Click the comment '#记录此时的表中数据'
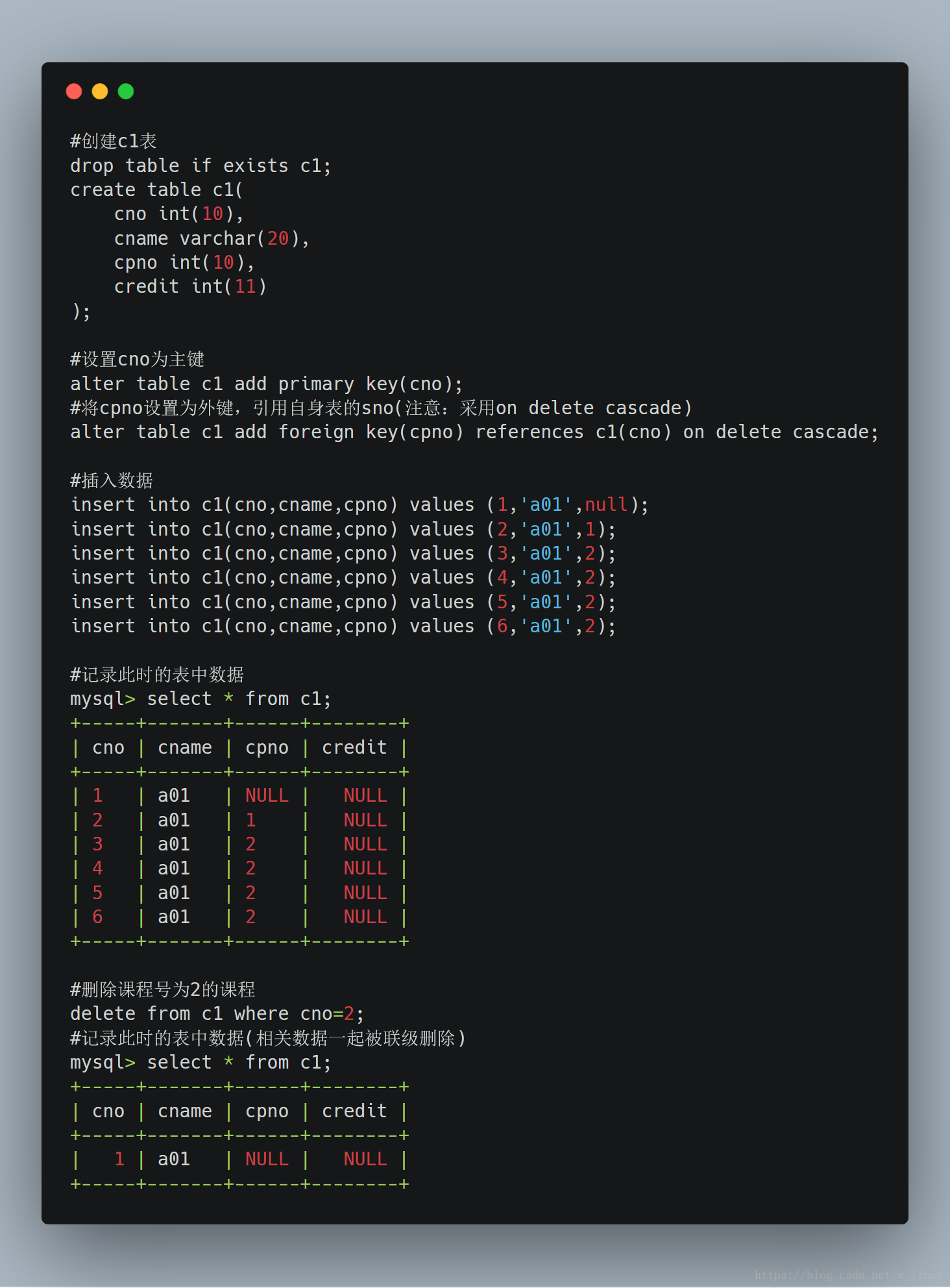 (157, 675)
